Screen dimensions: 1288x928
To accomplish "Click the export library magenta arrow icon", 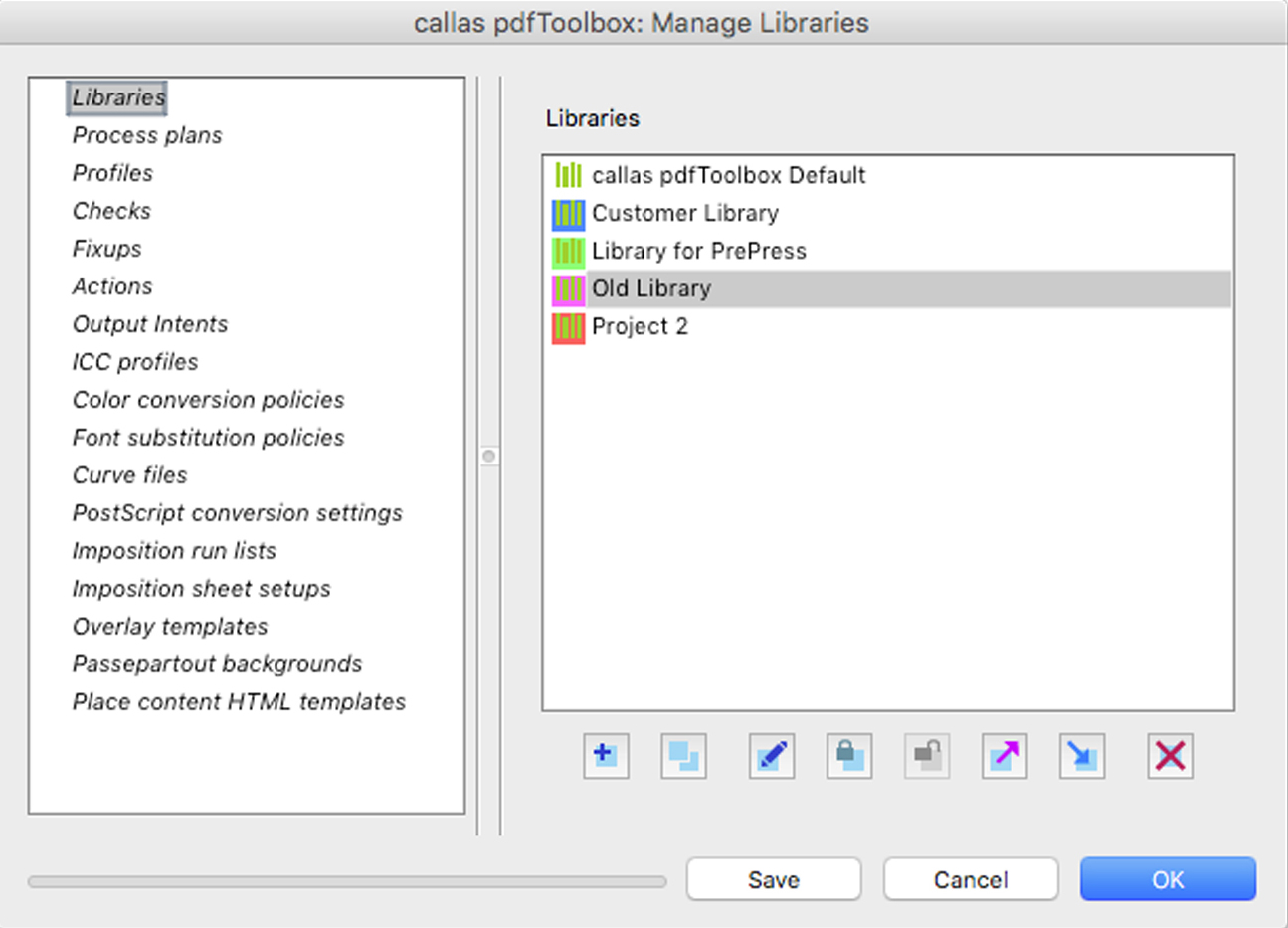I will 1005,756.
